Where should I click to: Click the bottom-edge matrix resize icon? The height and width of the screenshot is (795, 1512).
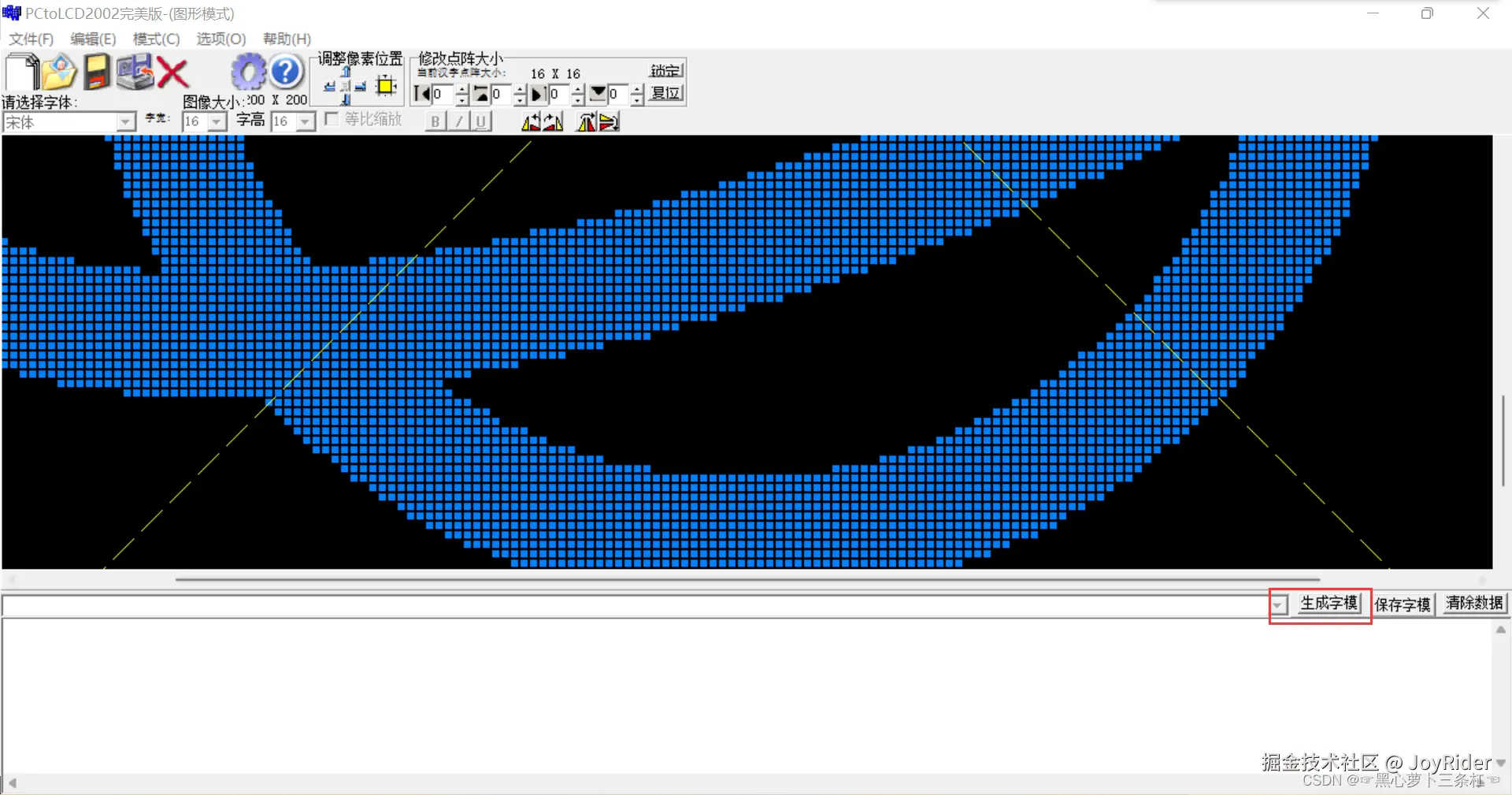coord(598,95)
